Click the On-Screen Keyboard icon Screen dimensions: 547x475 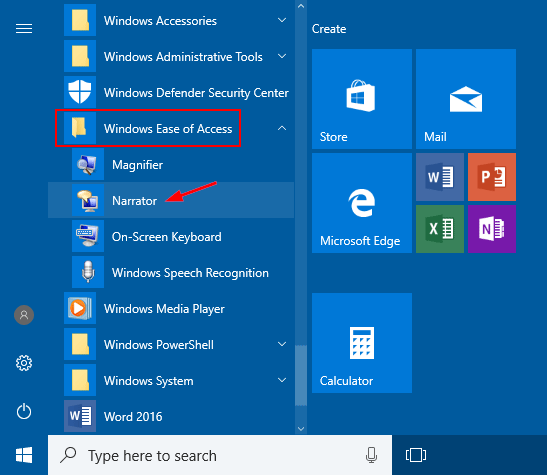point(88,236)
